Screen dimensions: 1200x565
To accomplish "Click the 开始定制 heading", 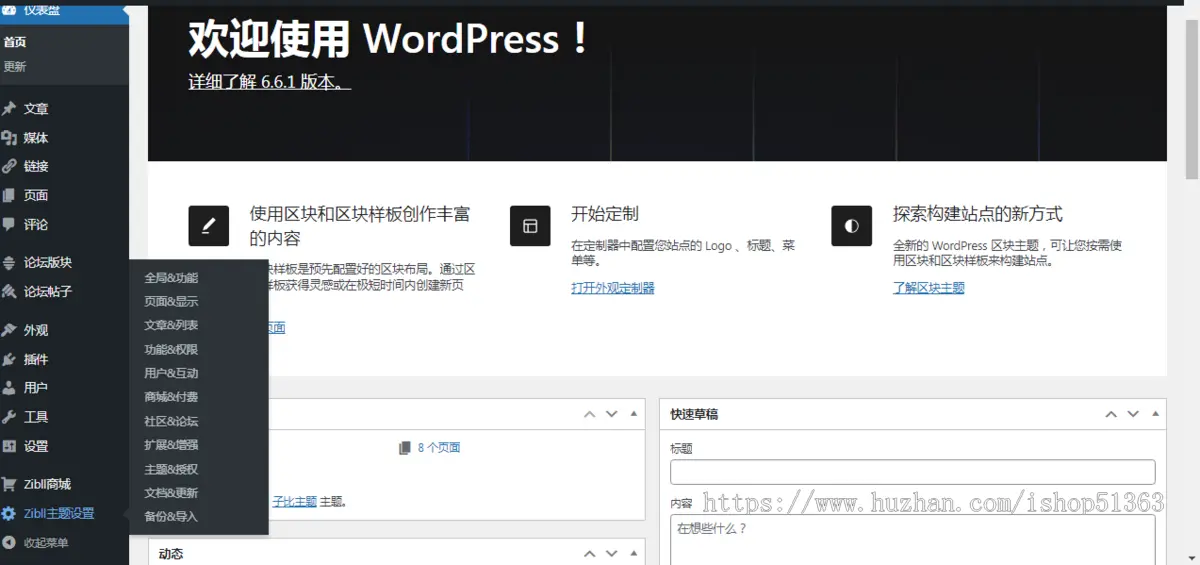I will 605,214.
